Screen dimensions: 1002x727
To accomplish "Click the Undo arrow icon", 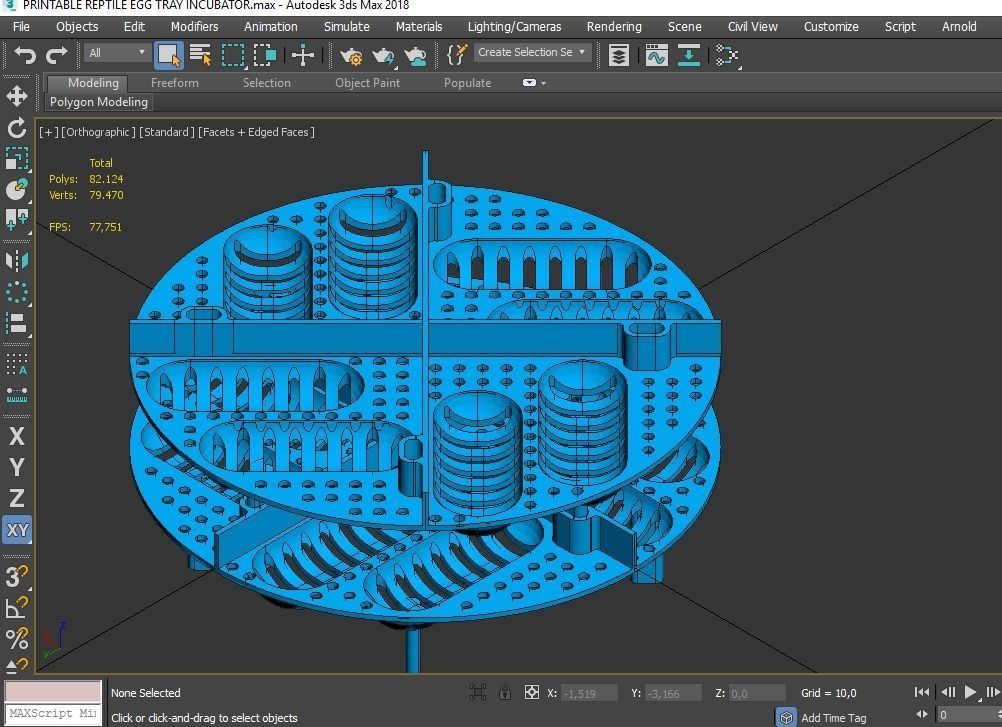I will [26, 55].
